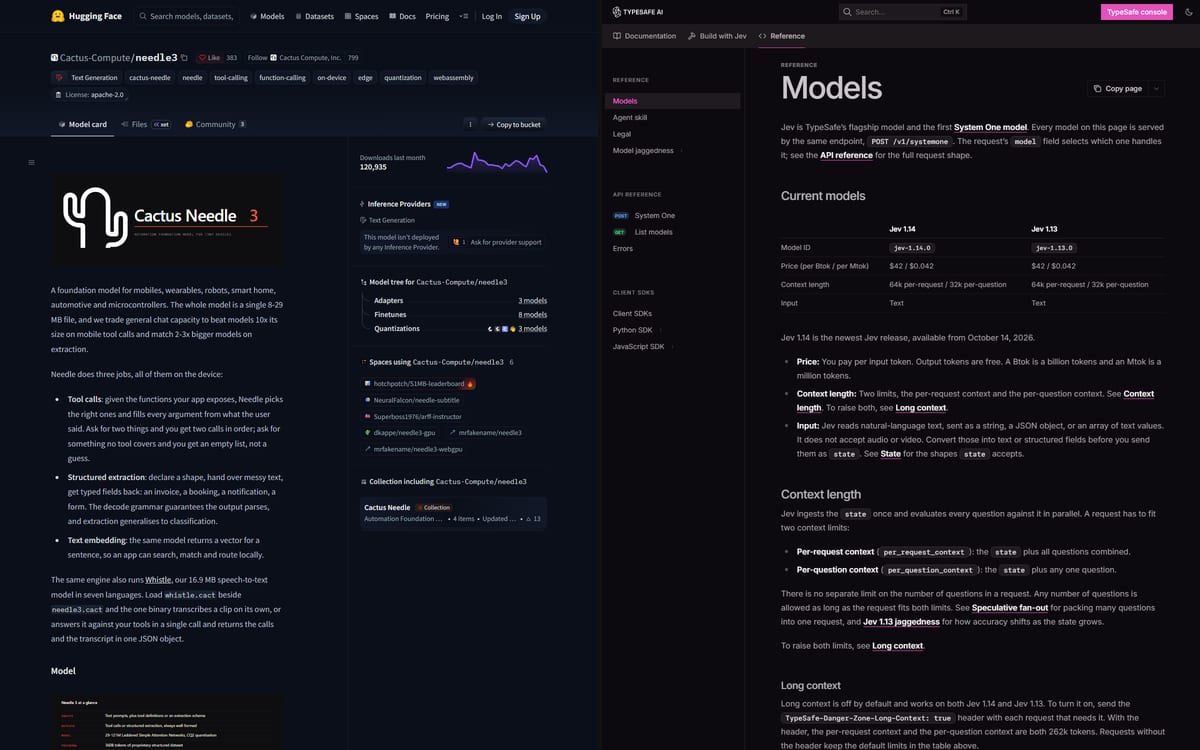The image size is (1200, 750).
Task: Click the downloads sparkline chart
Action: pos(497,161)
